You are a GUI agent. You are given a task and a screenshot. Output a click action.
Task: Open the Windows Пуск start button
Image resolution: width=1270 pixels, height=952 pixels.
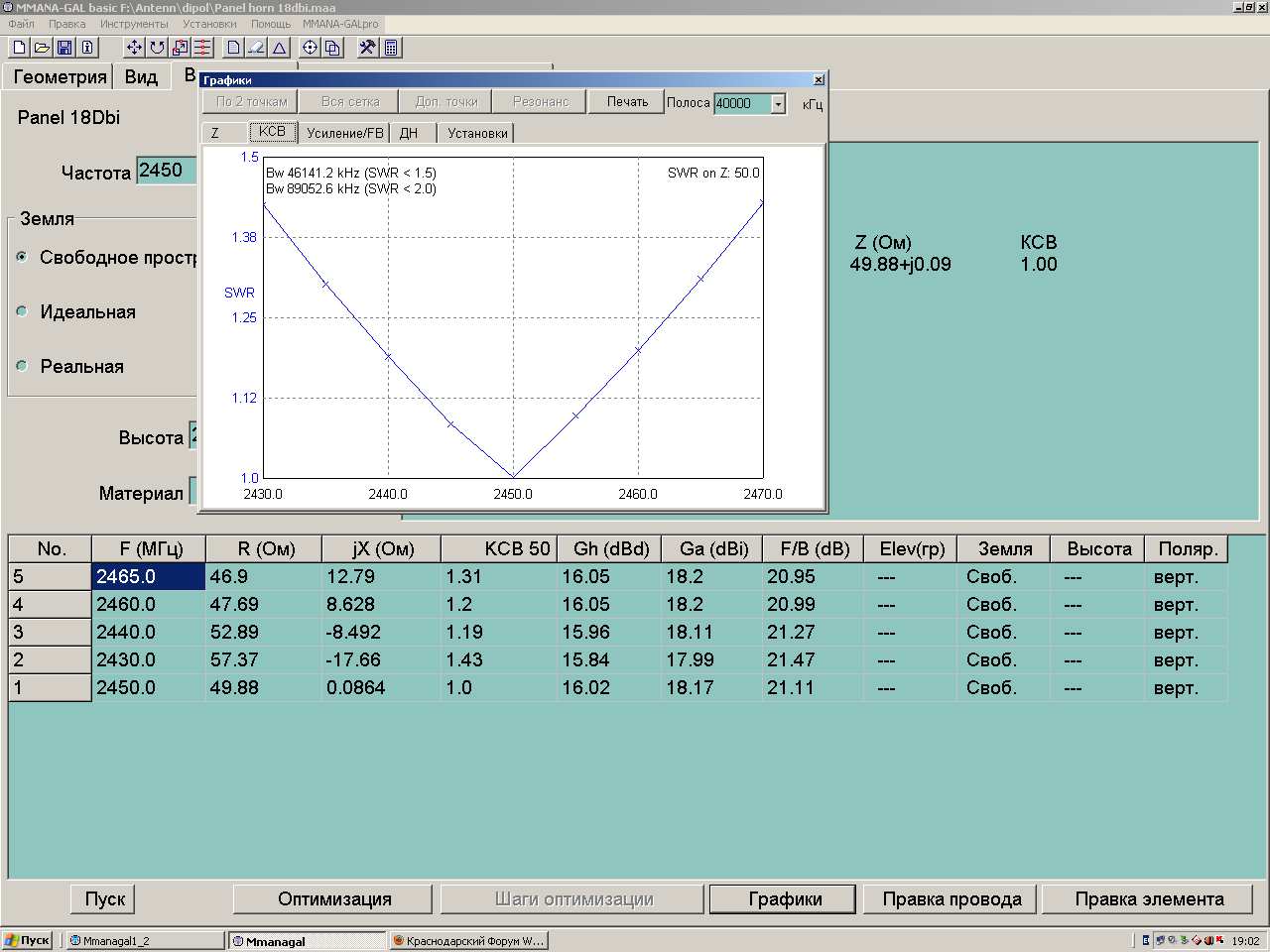[27, 940]
